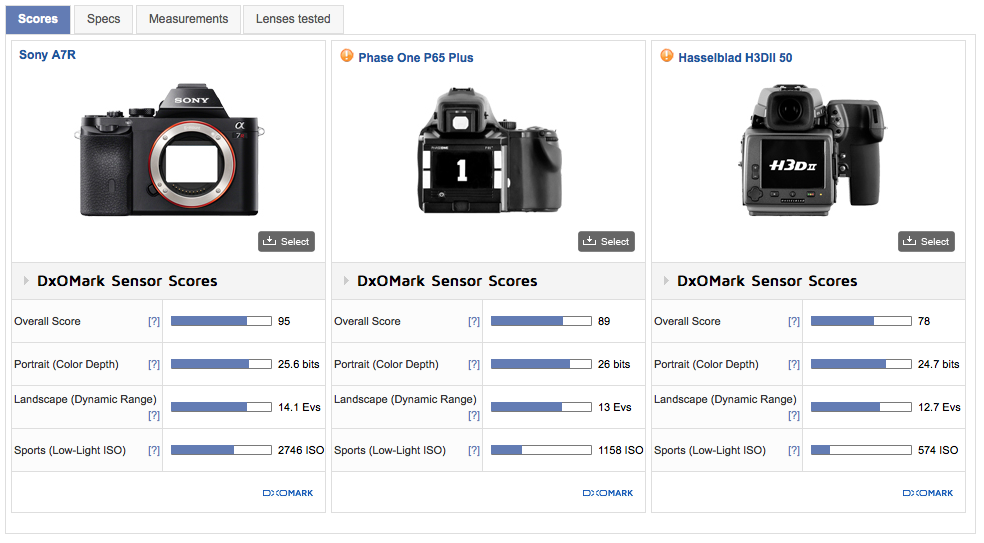The image size is (984, 543).
Task: Click Hasselblad Landscape Dynamic Range bar
Action: pyautogui.click(x=861, y=407)
